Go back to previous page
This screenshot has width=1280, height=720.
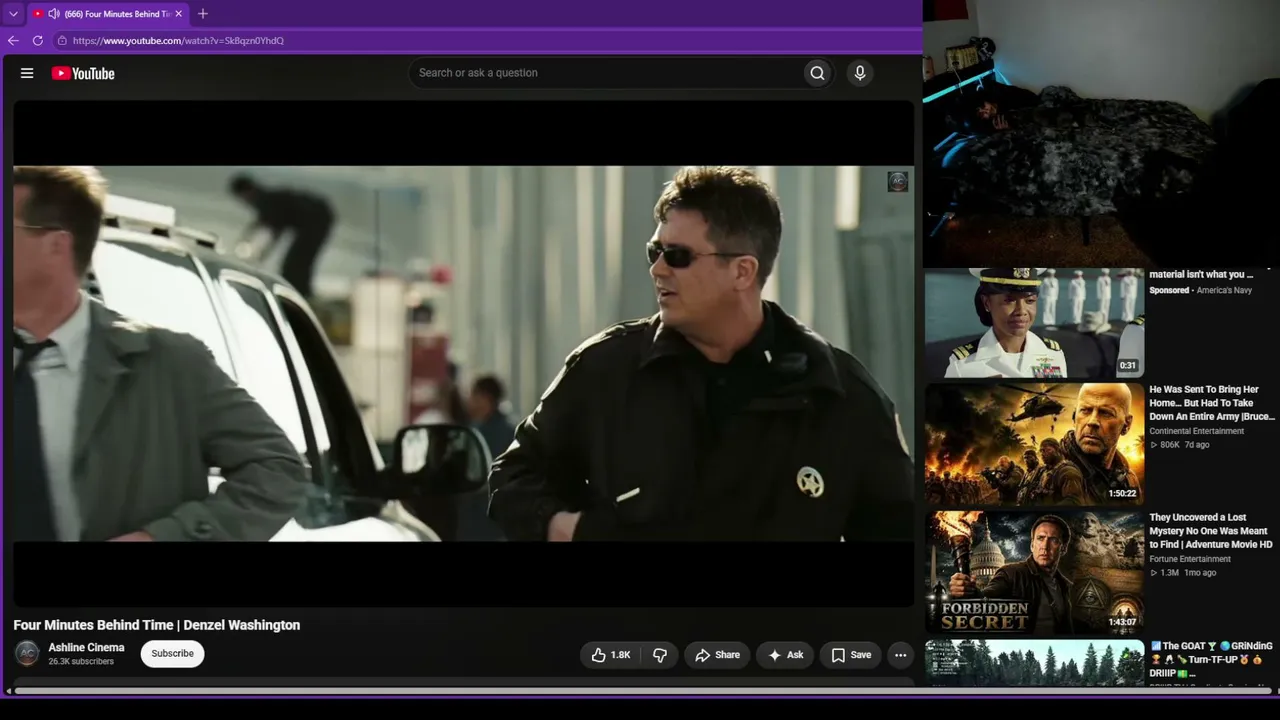coord(13,41)
